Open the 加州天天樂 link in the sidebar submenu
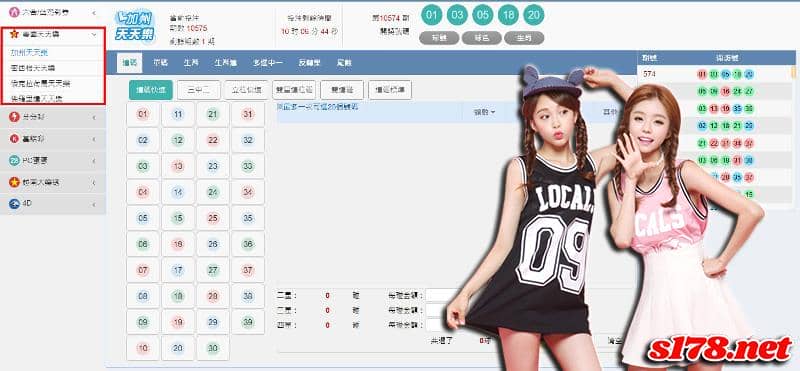 coord(30,53)
